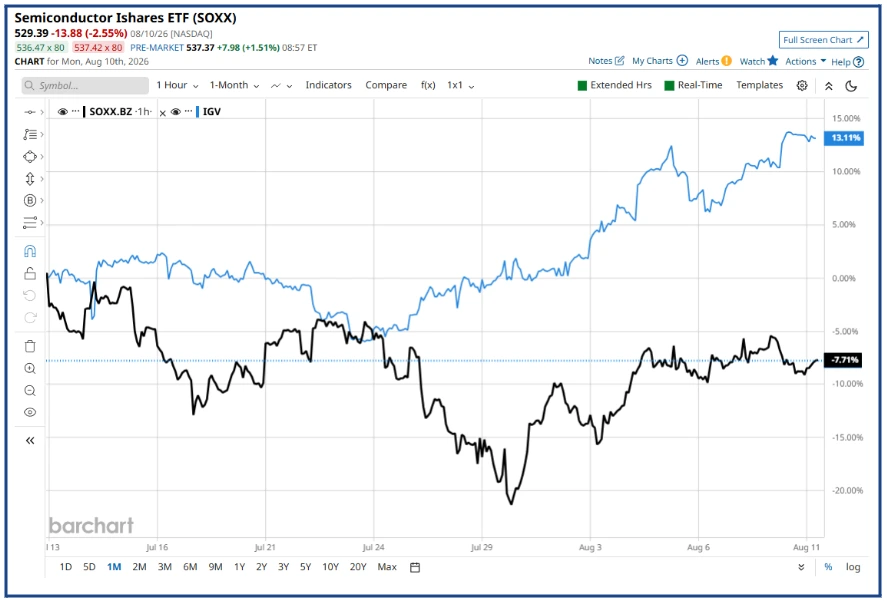The image size is (887, 601).
Task: Click the undo arrow icon
Action: [x=30, y=295]
